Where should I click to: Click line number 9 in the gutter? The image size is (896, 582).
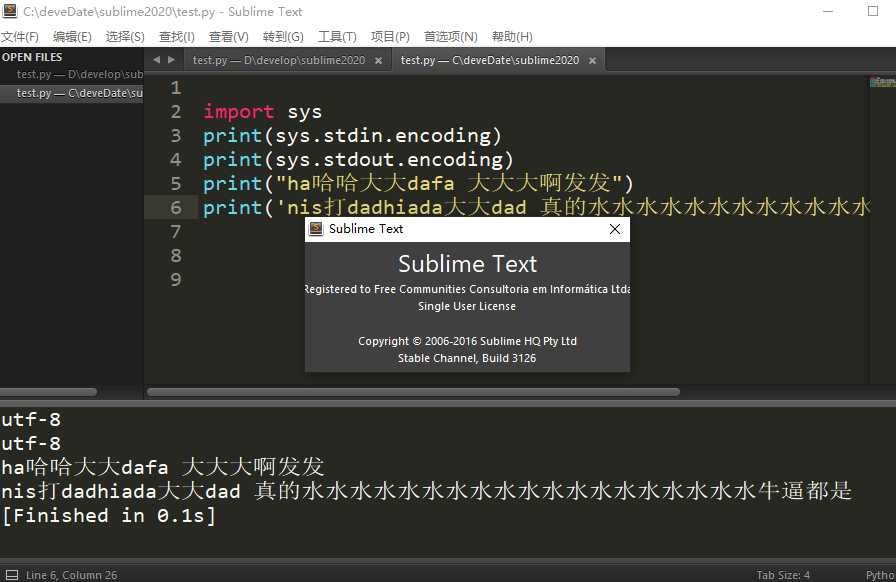click(175, 280)
